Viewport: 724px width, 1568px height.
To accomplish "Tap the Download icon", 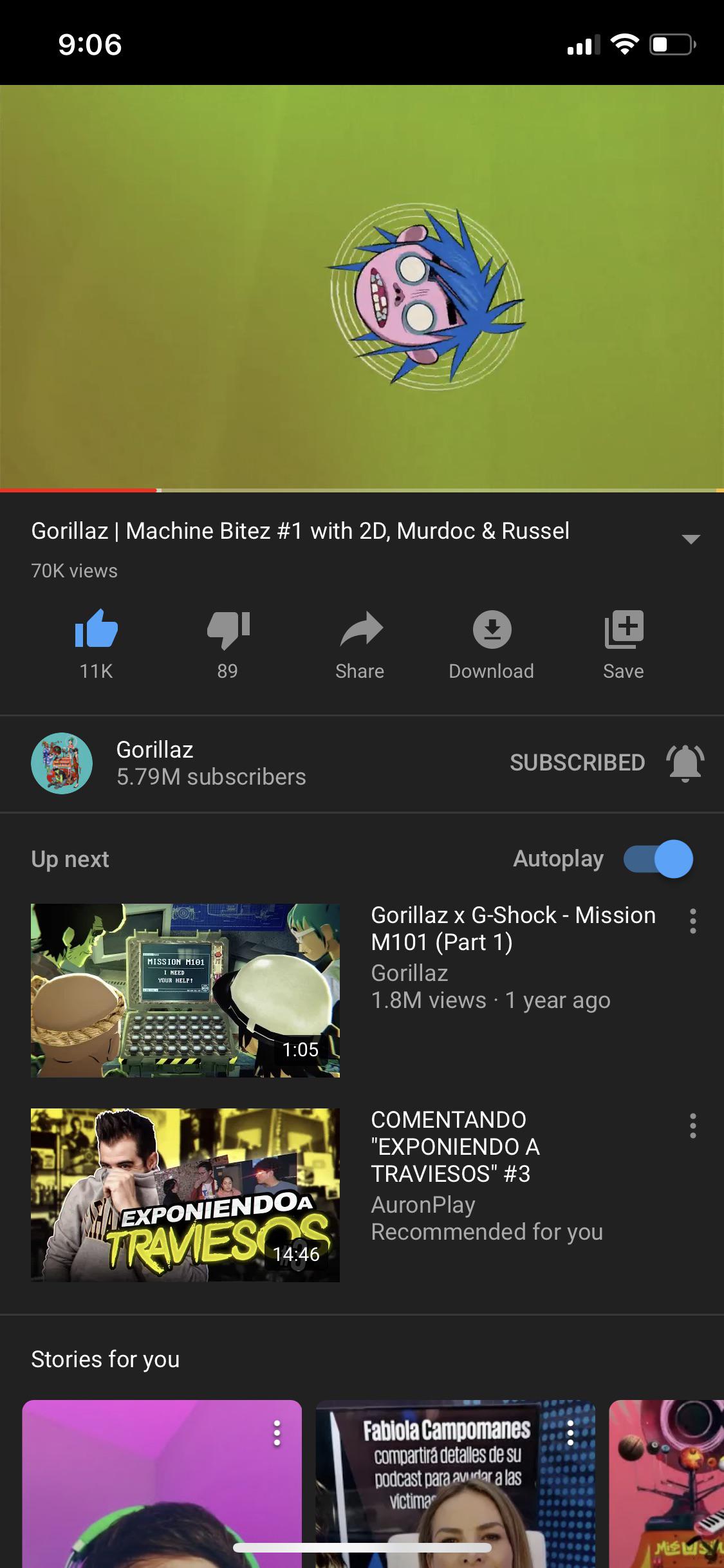I will [x=492, y=629].
